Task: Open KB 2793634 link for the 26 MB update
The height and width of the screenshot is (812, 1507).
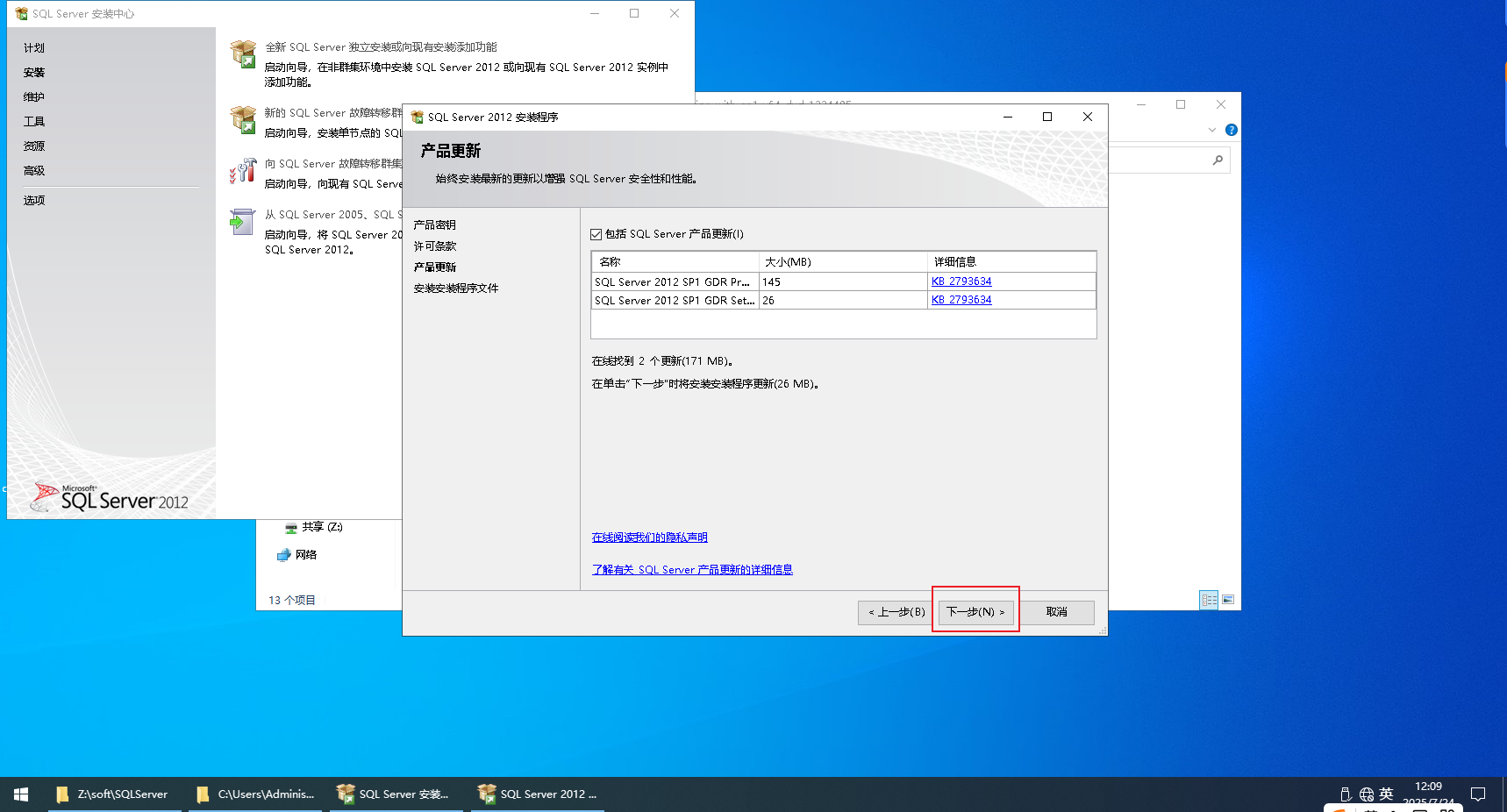Action: 961,300
